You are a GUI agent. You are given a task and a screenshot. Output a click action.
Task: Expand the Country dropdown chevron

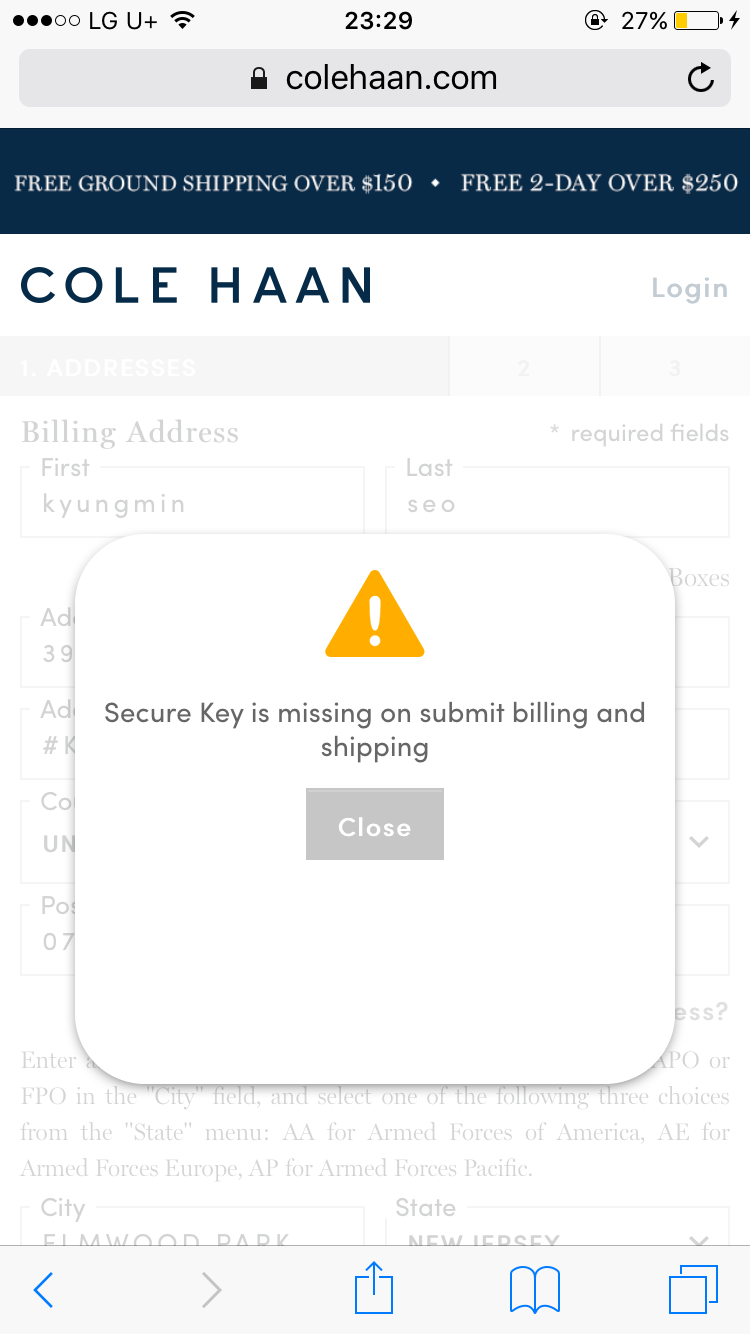coord(699,842)
